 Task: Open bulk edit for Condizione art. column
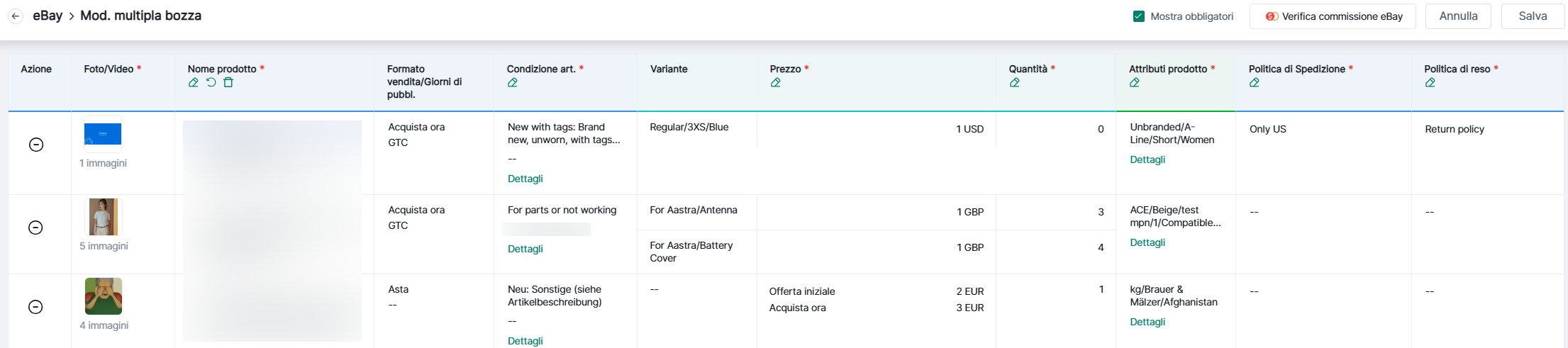pyautogui.click(x=513, y=83)
